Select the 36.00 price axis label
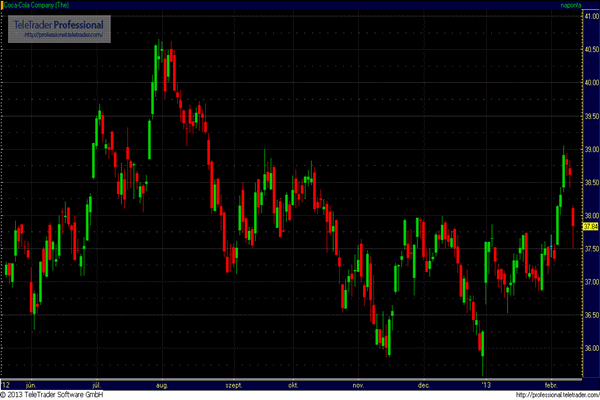 pyautogui.click(x=589, y=348)
